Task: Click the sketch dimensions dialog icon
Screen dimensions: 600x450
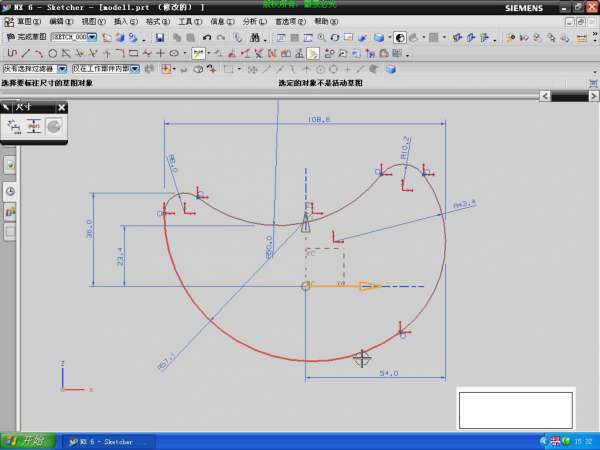Action: coord(14,126)
